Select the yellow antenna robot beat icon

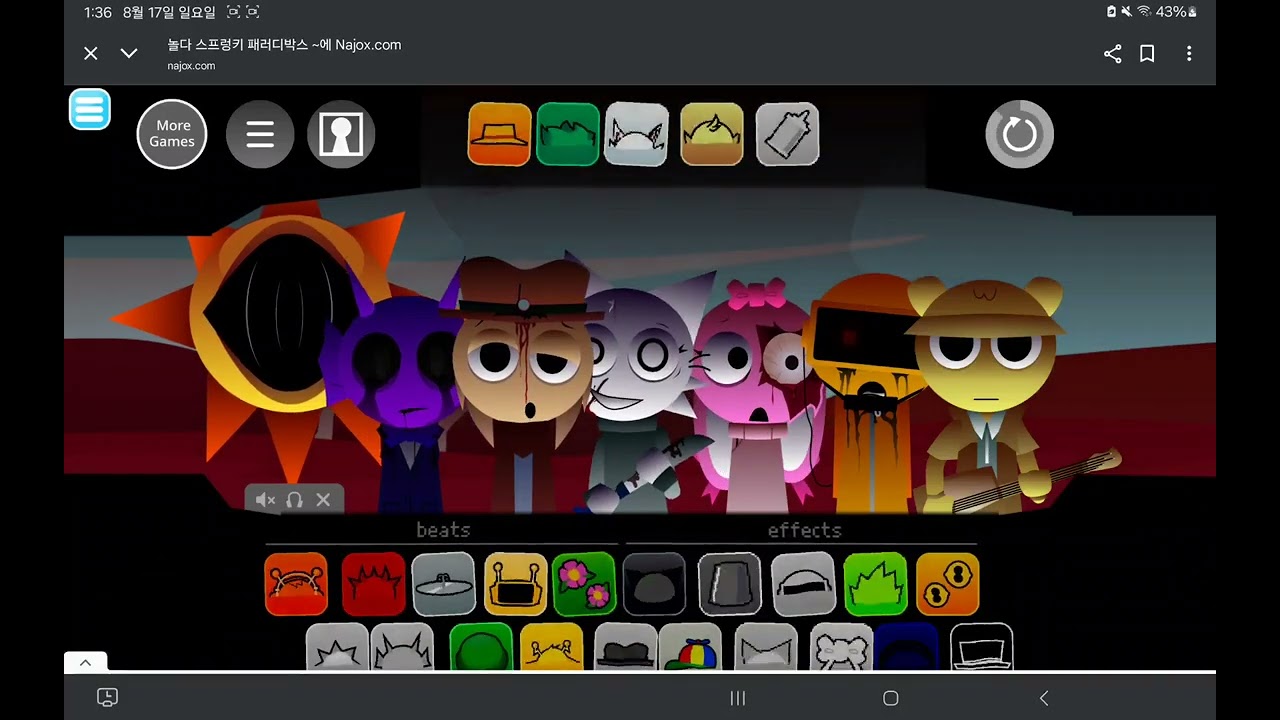coord(516,584)
